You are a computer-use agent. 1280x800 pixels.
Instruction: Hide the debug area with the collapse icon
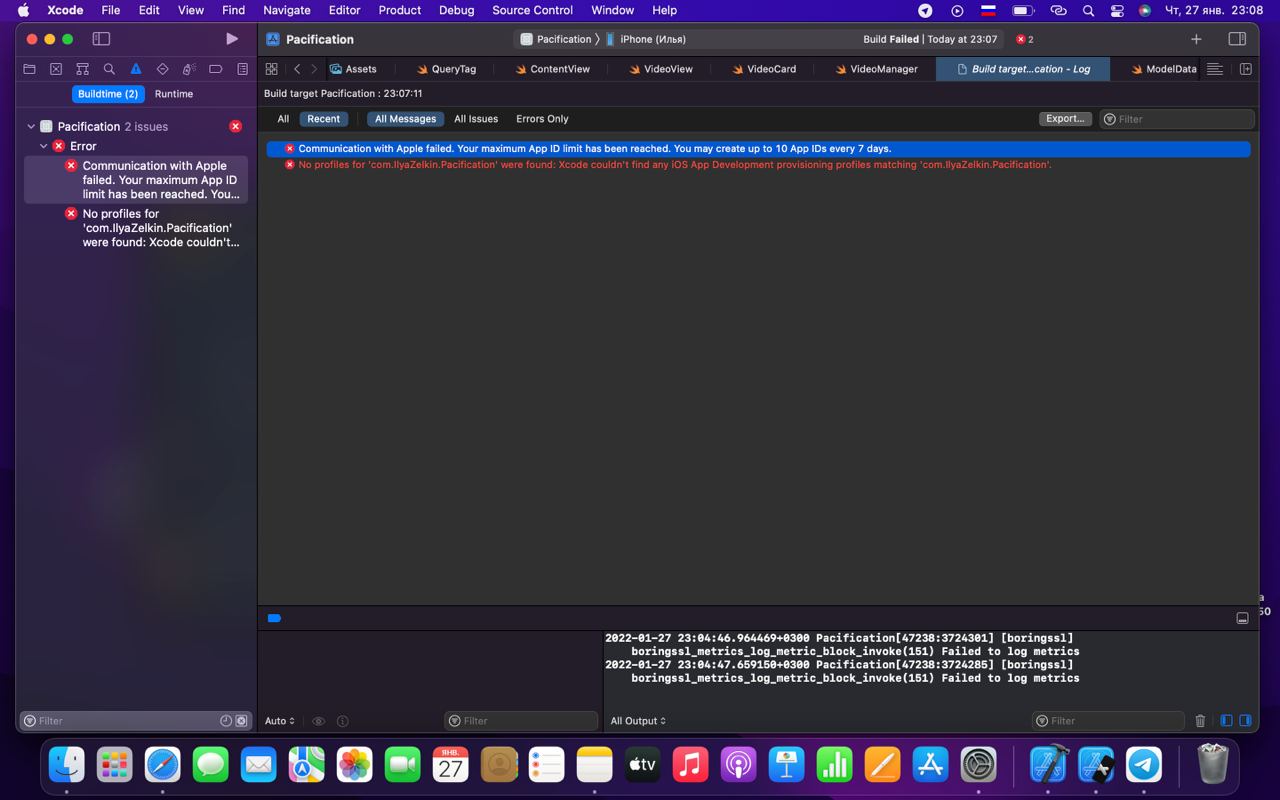click(1242, 618)
